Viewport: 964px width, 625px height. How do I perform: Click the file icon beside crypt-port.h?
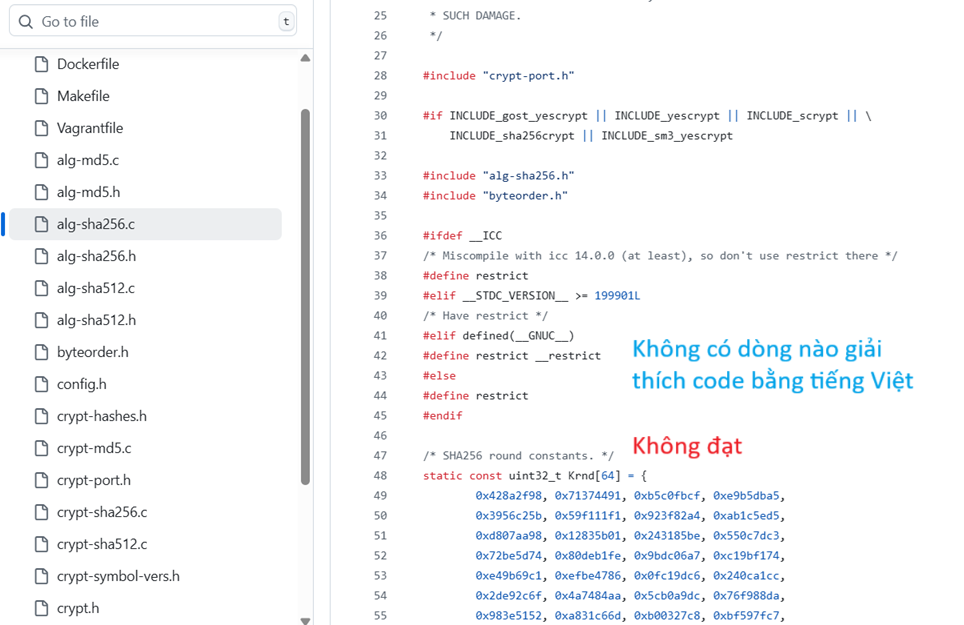coord(41,479)
